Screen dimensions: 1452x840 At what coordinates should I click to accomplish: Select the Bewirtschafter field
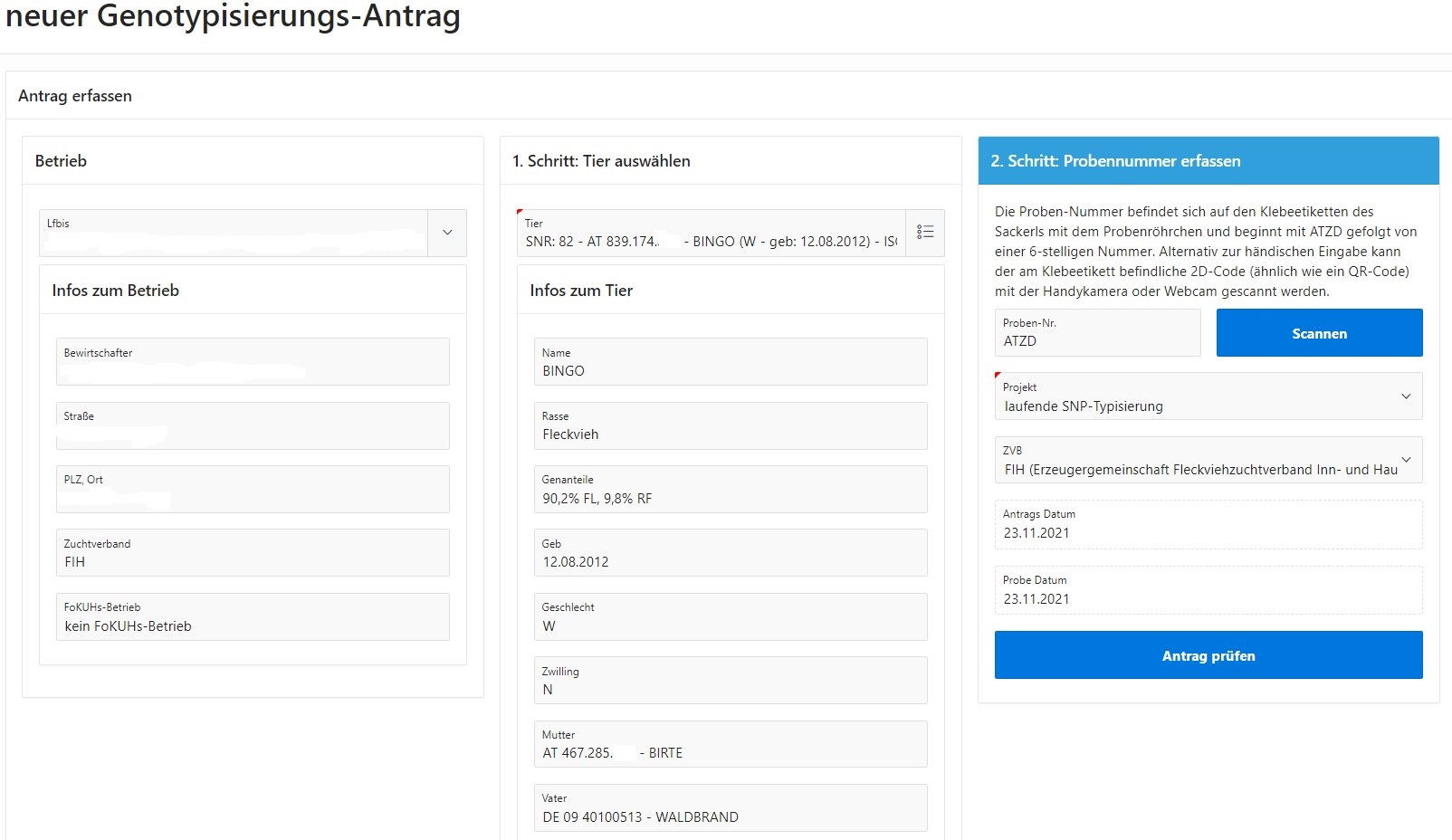click(x=253, y=362)
